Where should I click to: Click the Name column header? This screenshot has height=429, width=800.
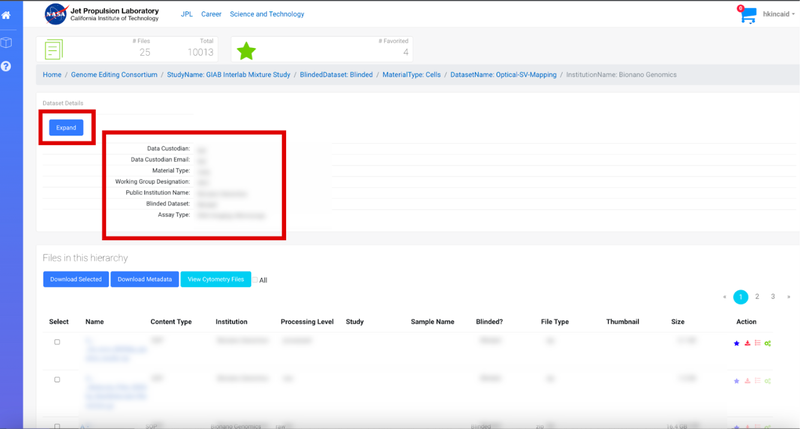95,322
